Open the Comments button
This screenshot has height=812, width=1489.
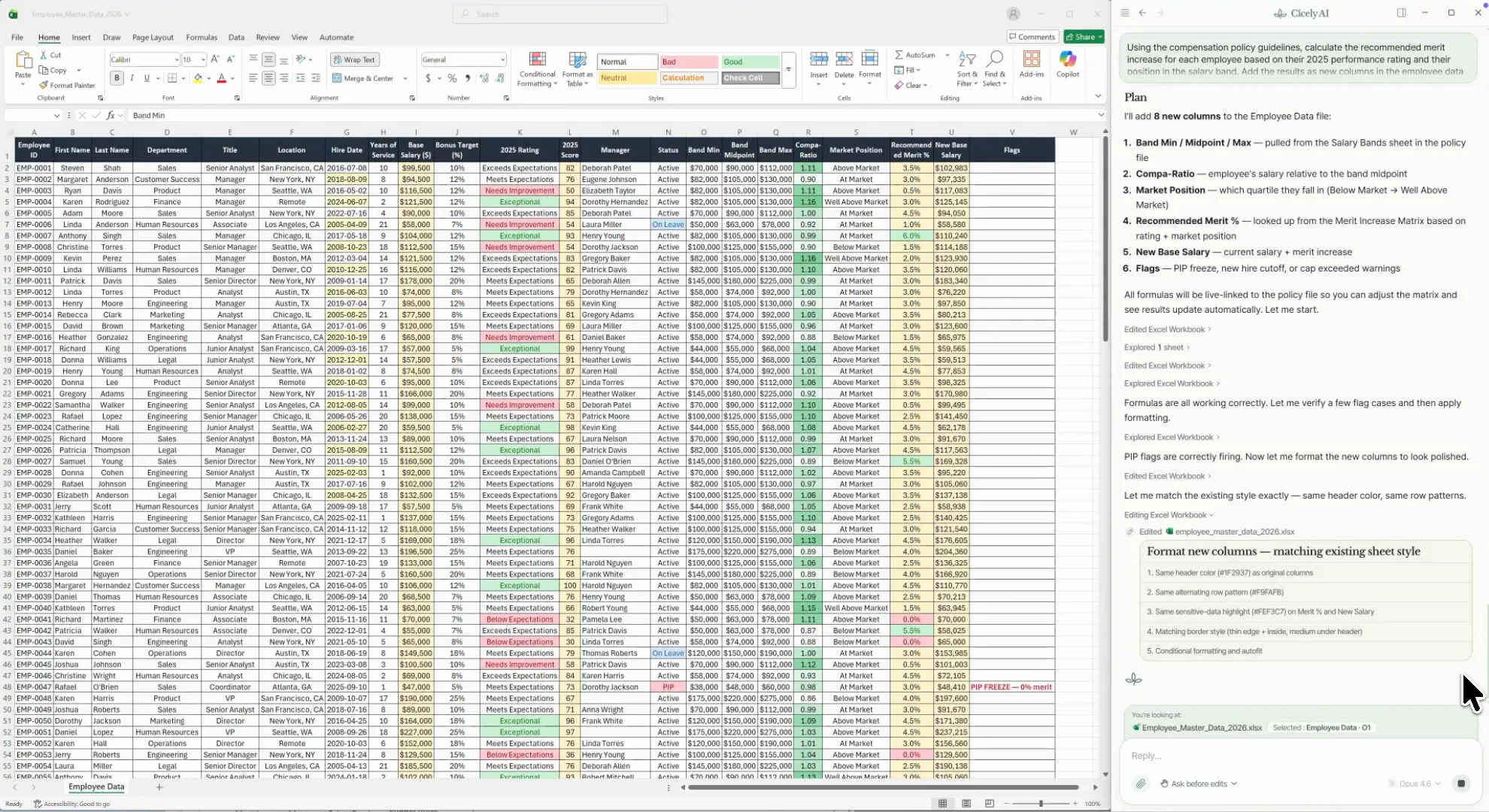(1032, 37)
